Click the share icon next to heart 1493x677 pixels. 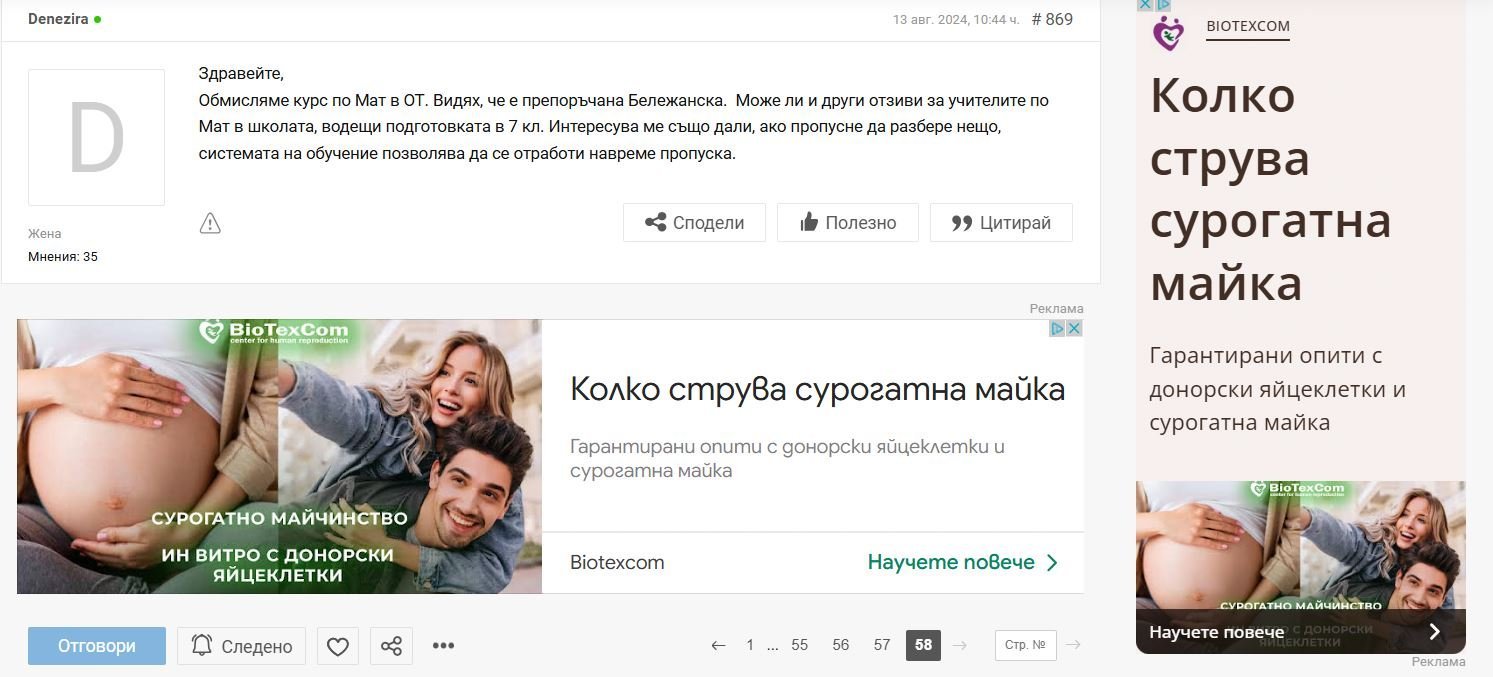tap(391, 646)
